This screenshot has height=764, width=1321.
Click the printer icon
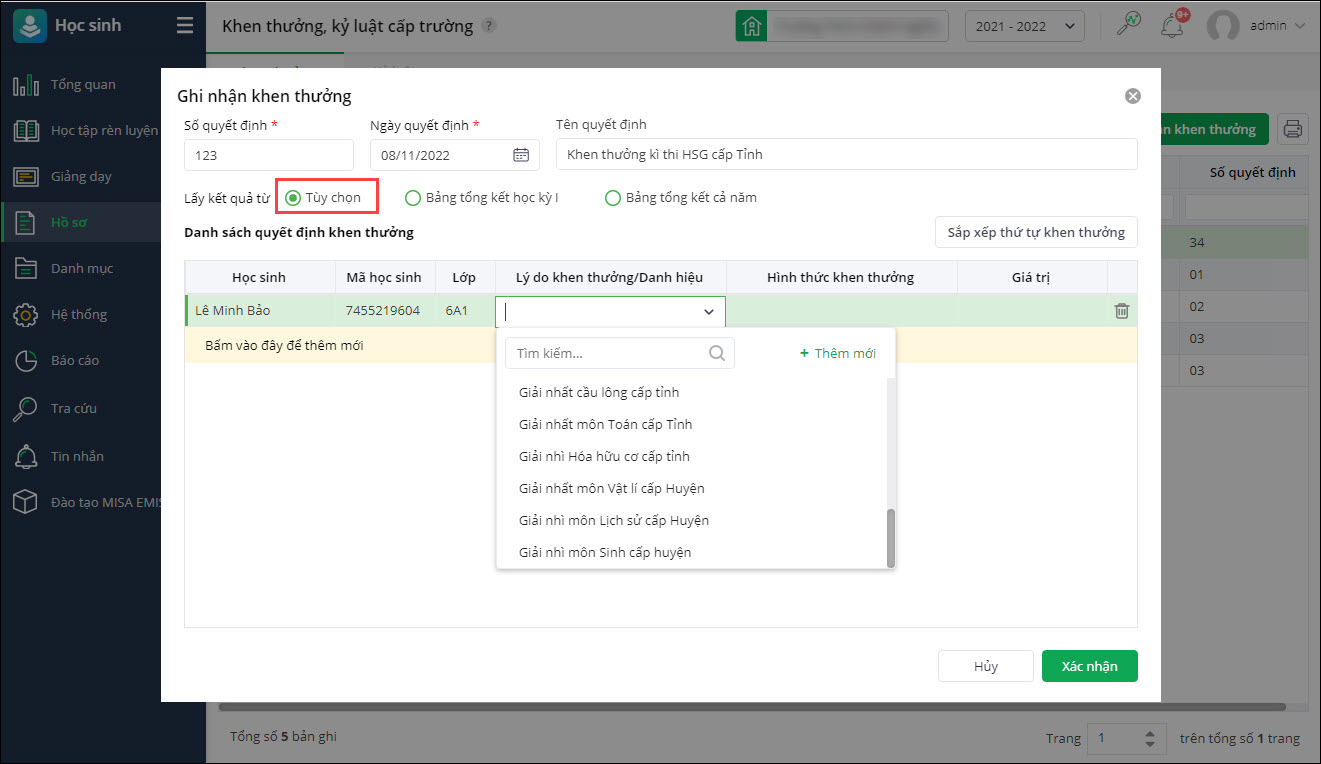pyautogui.click(x=1293, y=129)
